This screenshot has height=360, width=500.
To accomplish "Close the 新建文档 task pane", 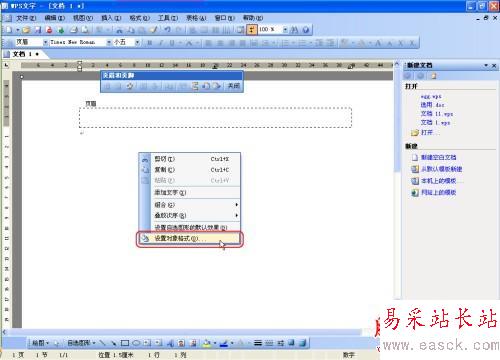I will 494,66.
